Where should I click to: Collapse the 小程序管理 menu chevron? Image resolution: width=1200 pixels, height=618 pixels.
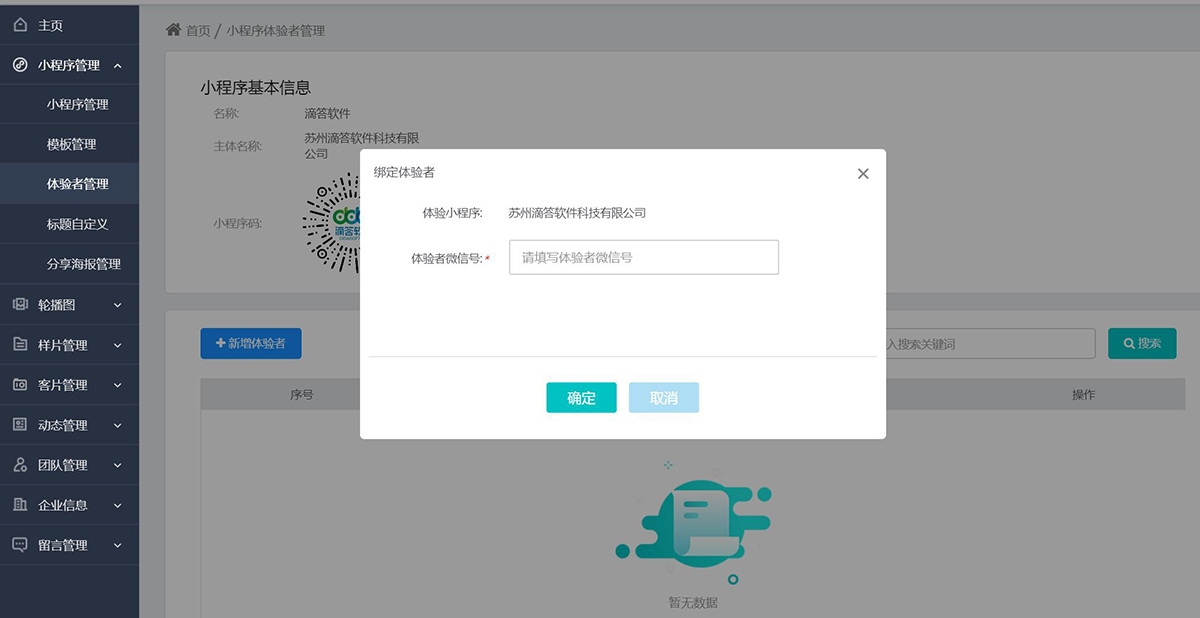tap(118, 66)
